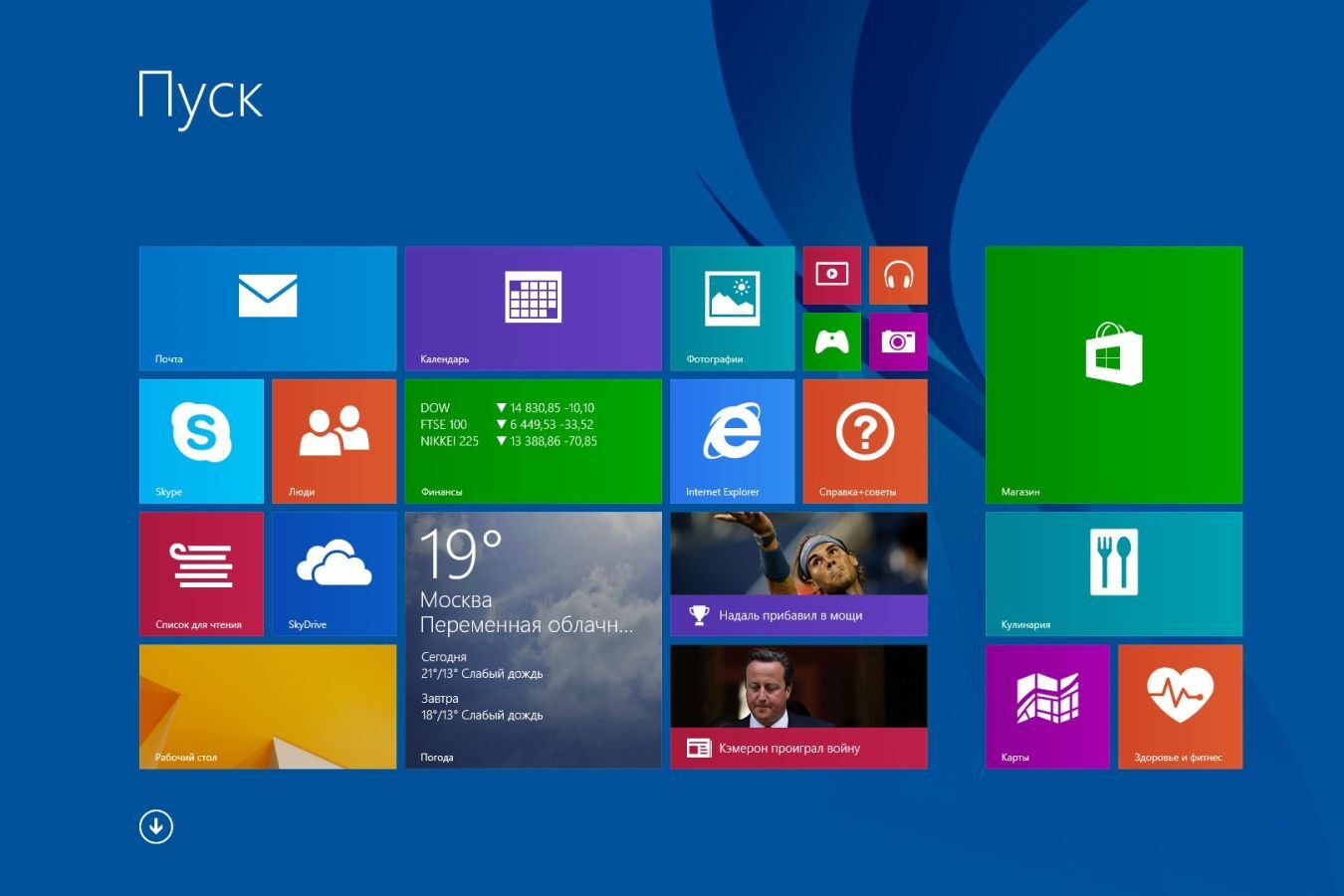Image resolution: width=1344 pixels, height=896 pixels.
Task: Open sports news tile about Надаль
Action: [798, 574]
